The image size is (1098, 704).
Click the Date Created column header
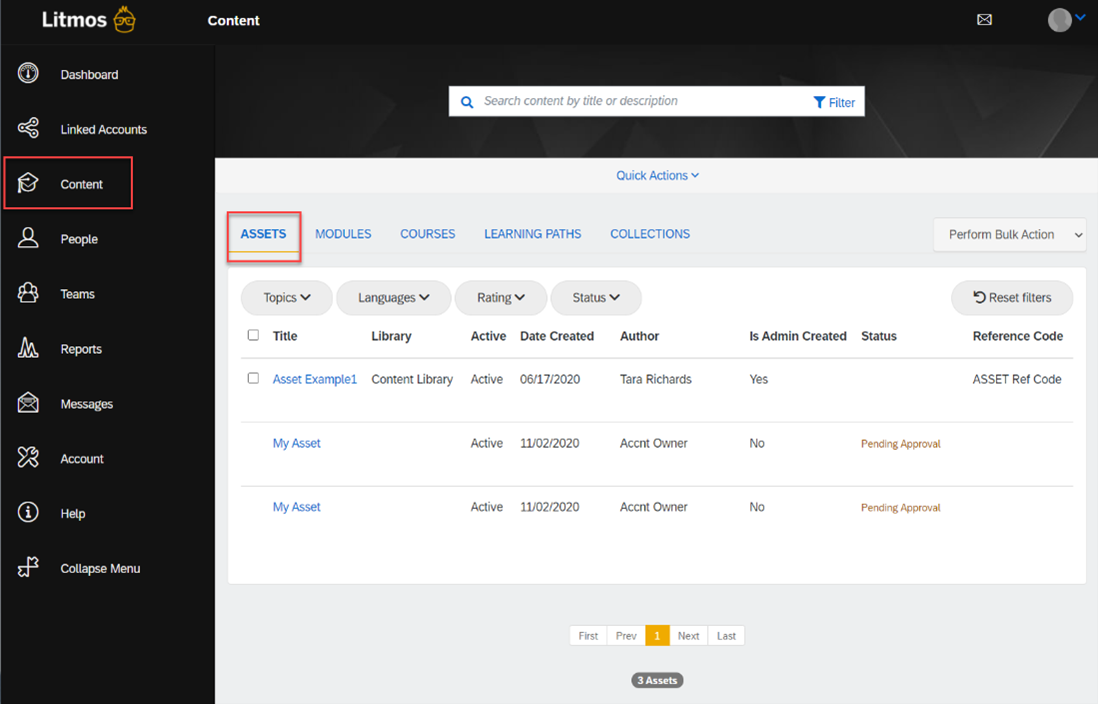coord(557,336)
